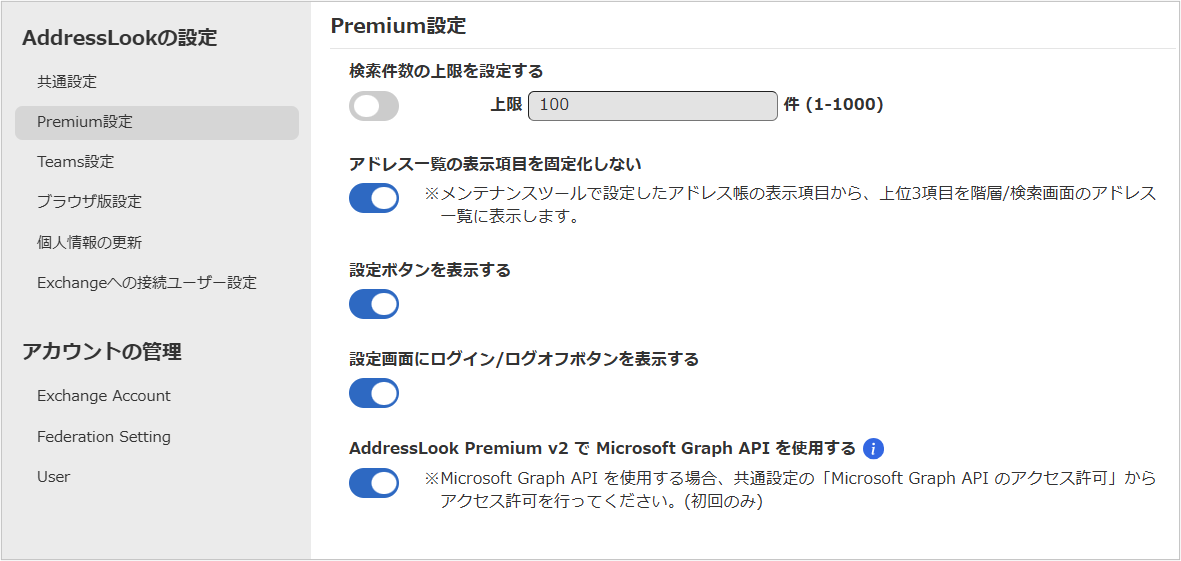Toggle ログイン/ログオフボタンを表示する switch off
This screenshot has height=561, width=1181.
click(x=374, y=393)
